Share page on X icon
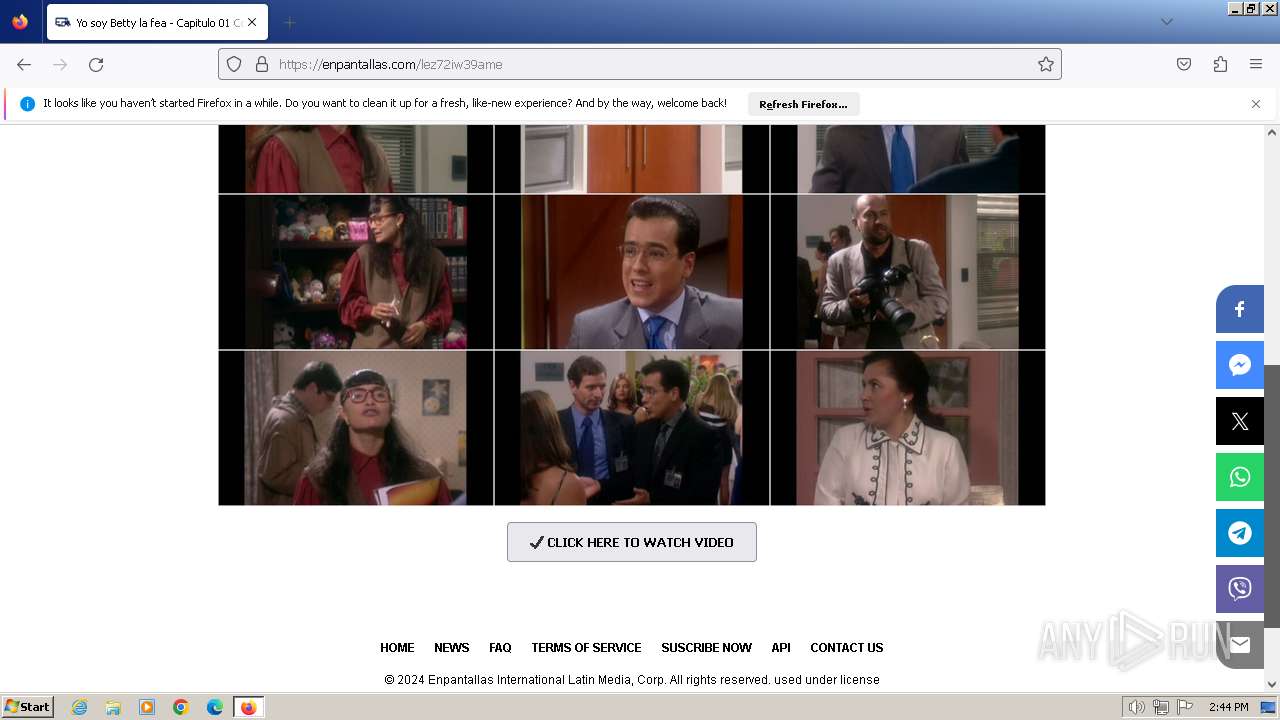The height and width of the screenshot is (720, 1280). pos(1240,421)
